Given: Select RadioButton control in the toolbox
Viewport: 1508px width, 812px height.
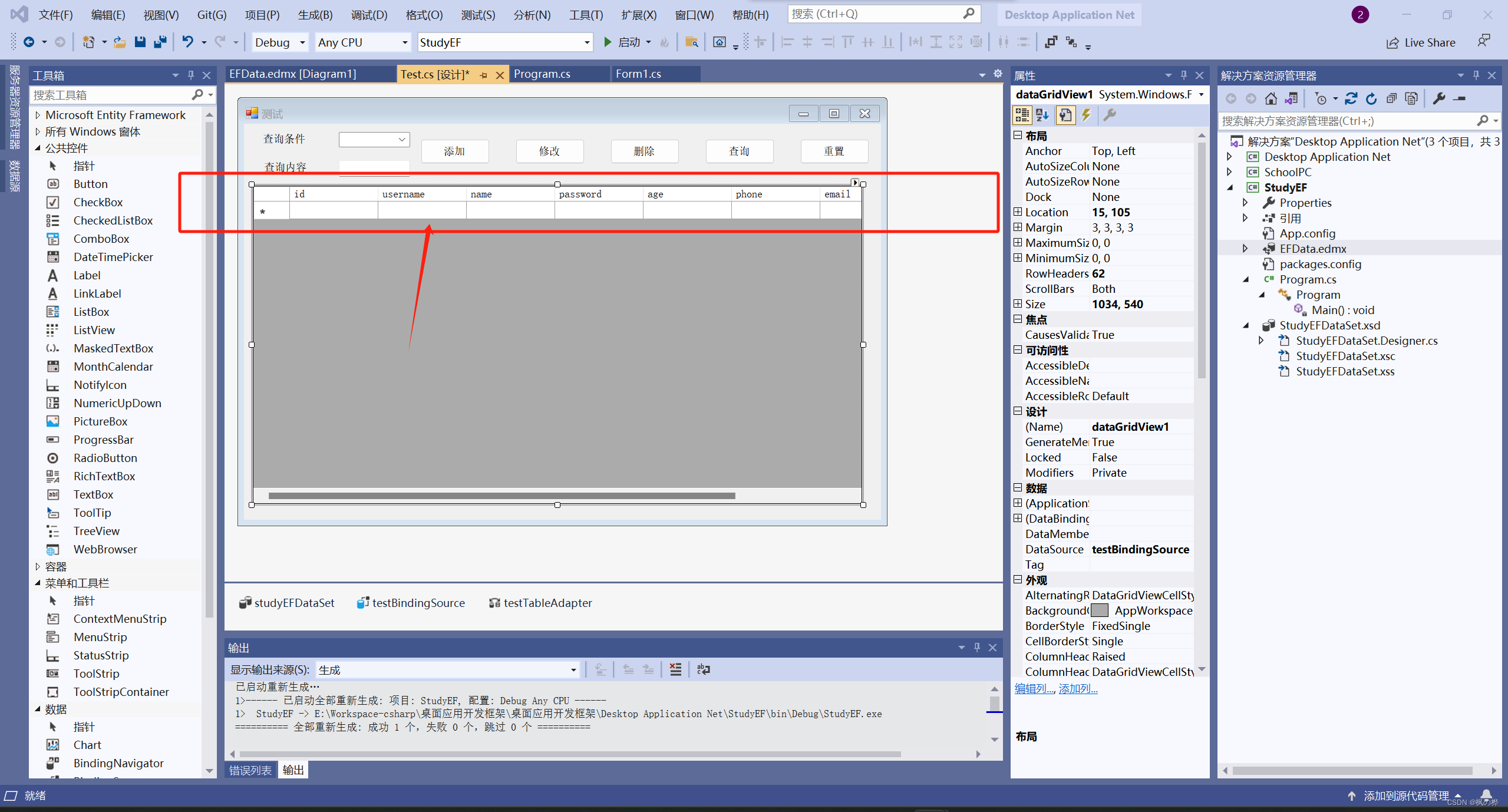Looking at the screenshot, I should pos(105,458).
